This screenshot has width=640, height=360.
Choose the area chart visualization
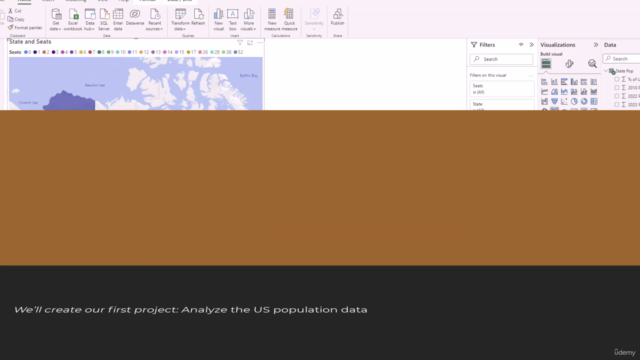pos(554,92)
